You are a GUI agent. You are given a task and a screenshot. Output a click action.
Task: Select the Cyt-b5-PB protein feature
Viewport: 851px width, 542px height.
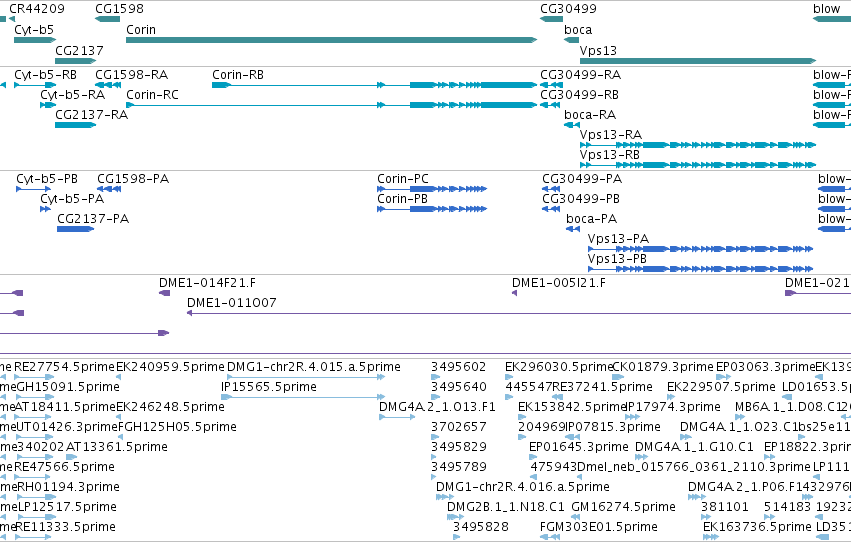click(x=34, y=189)
